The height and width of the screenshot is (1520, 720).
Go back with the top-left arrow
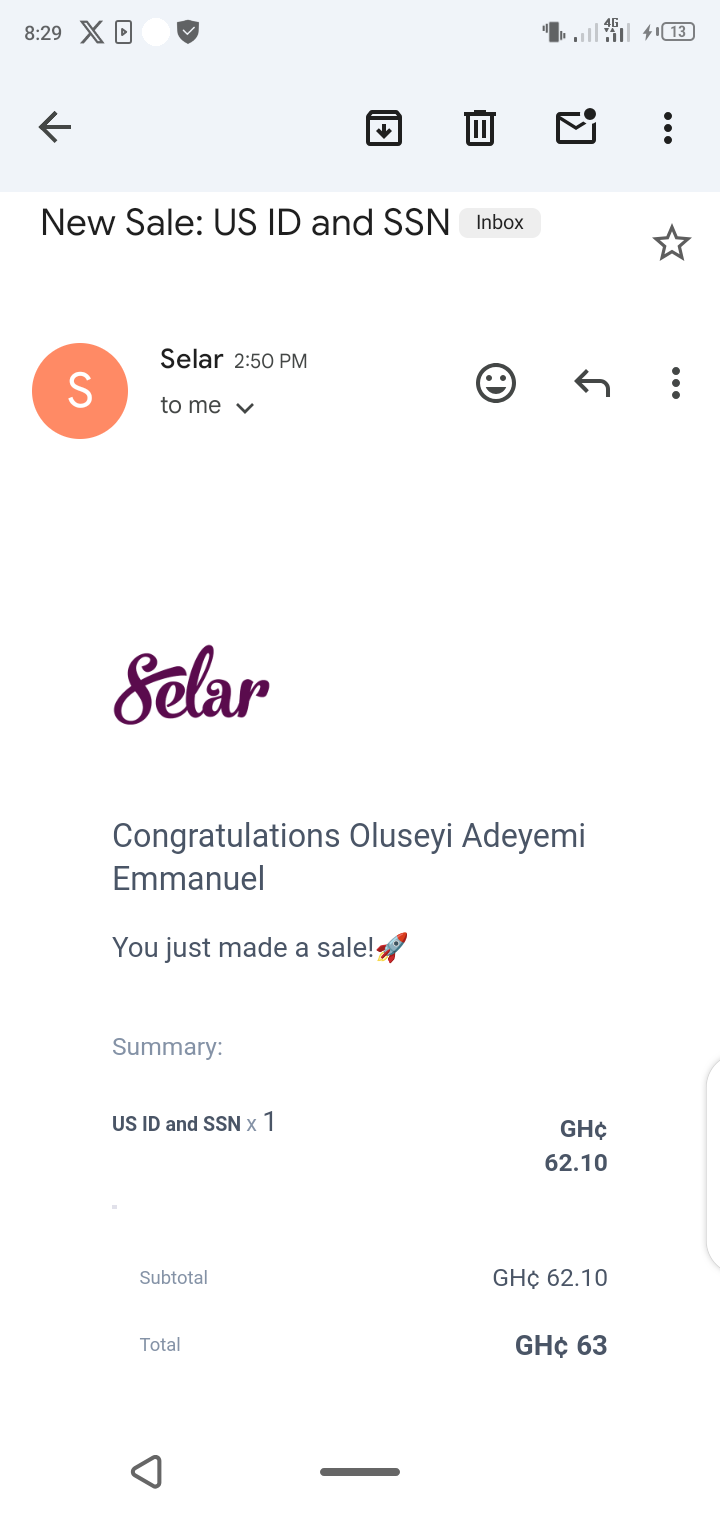(x=55, y=126)
